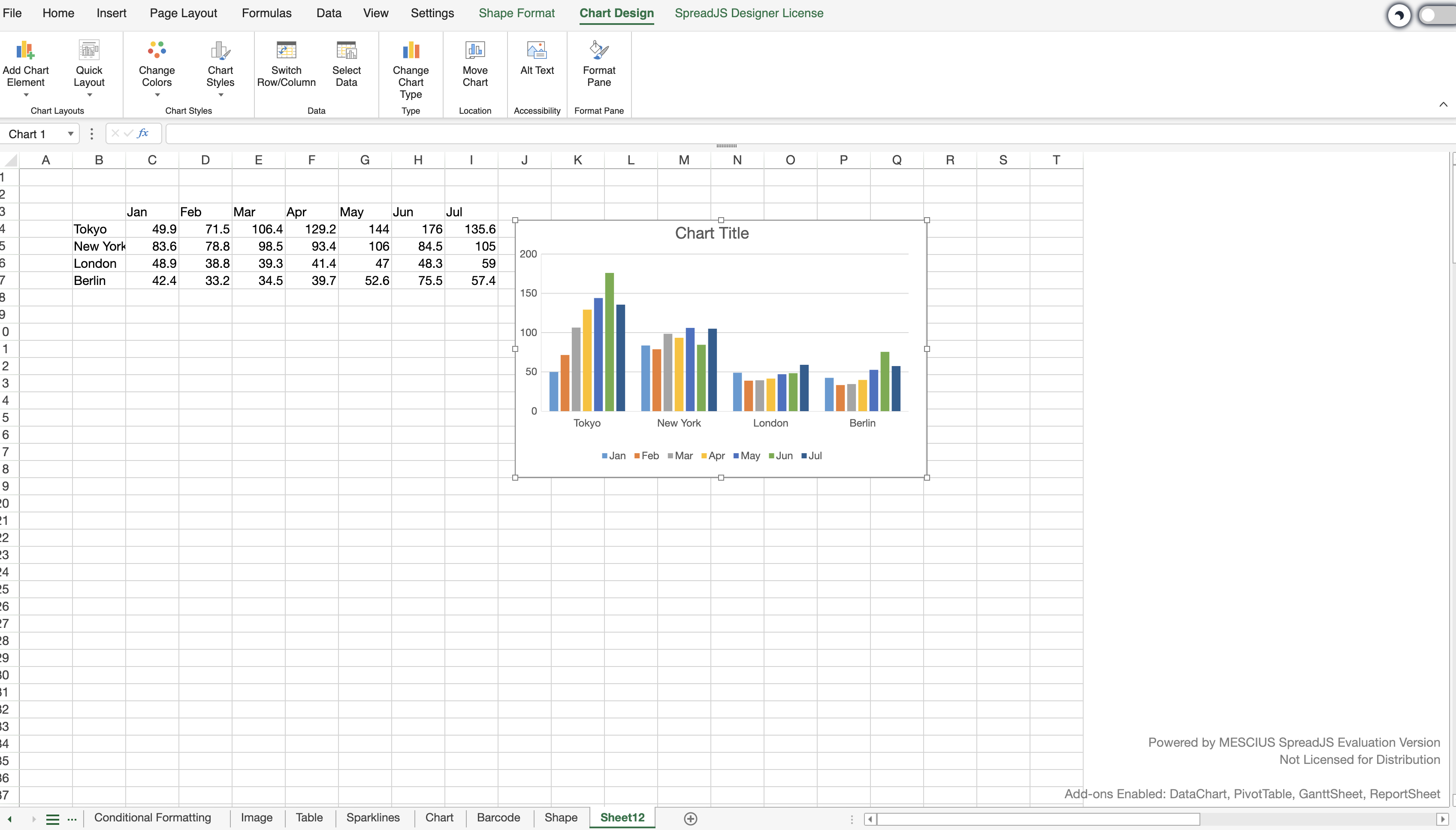
Task: Click the Move Chart icon
Action: (x=474, y=51)
